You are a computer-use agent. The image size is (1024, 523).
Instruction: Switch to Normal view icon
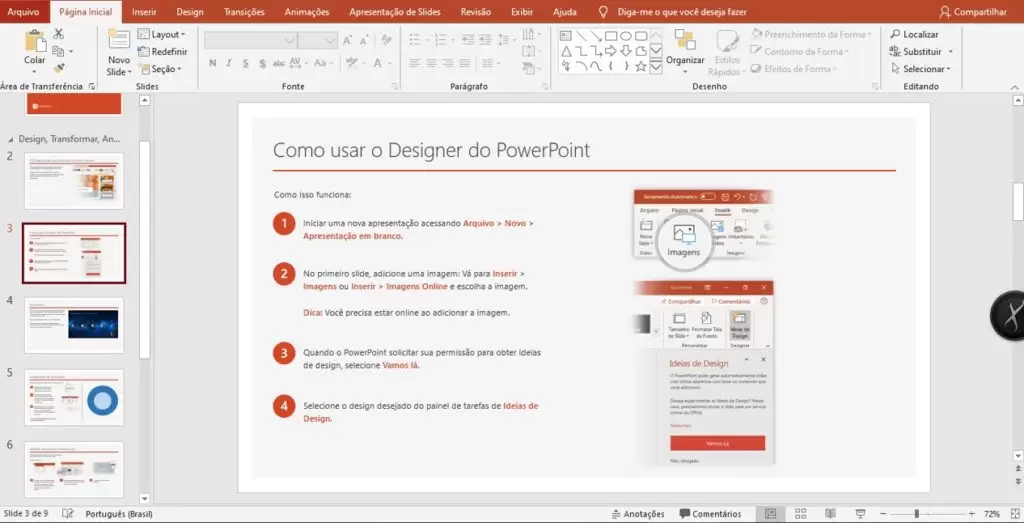click(x=771, y=514)
